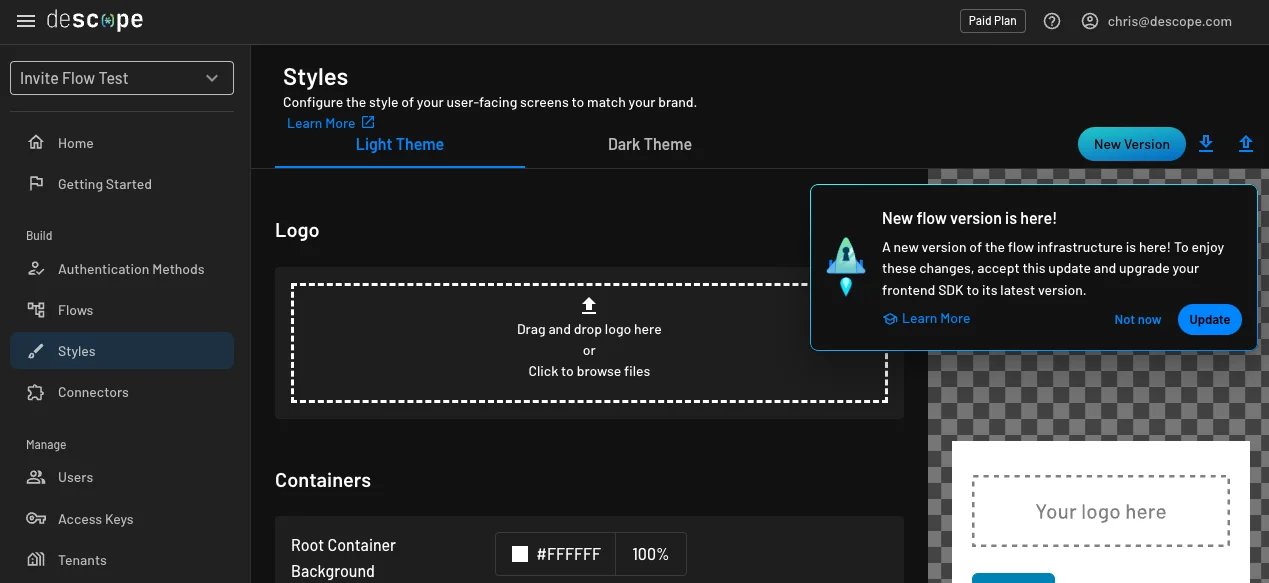1269x583 pixels.
Task: Click the Descope logo
Action: (x=95, y=20)
